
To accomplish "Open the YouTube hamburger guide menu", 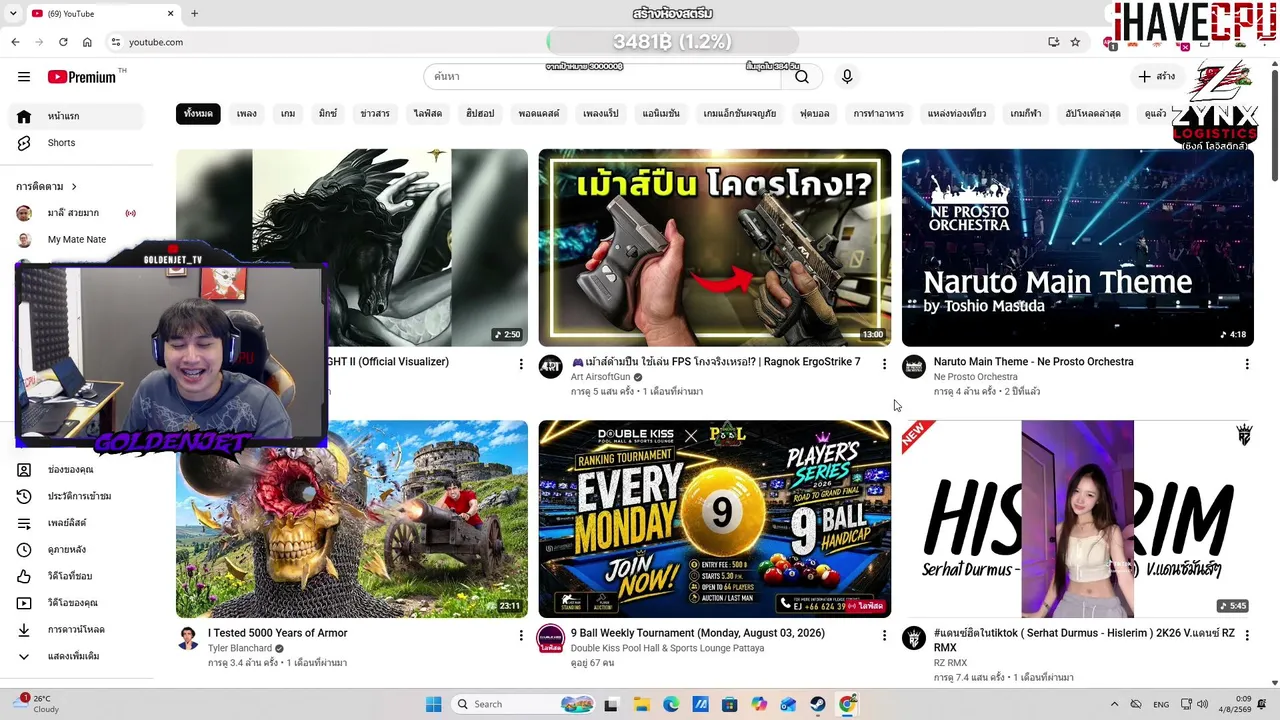I will tap(24, 77).
